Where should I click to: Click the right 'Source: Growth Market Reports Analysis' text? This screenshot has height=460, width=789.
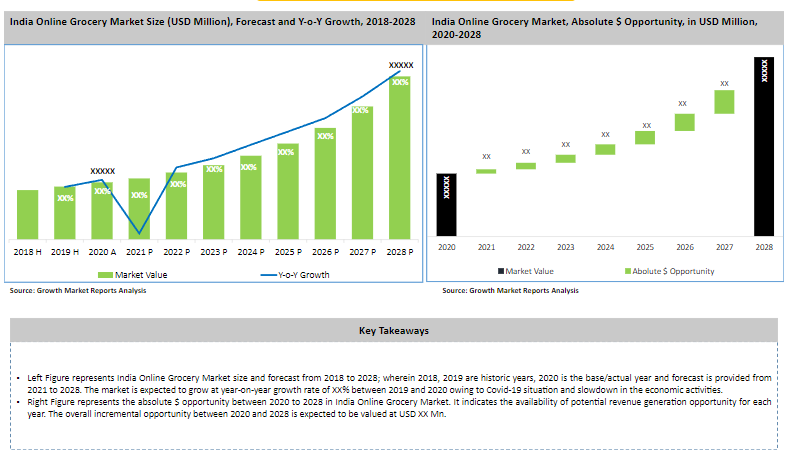tap(510, 290)
